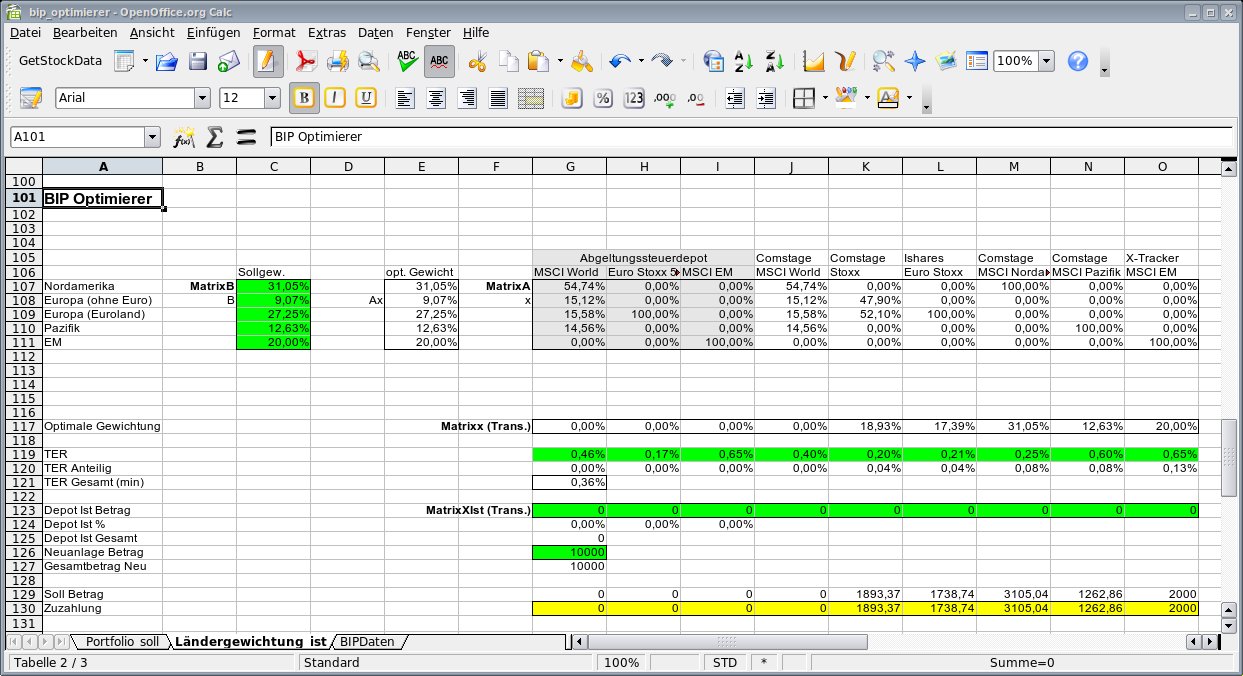
Task: Open Name Box cell reference dropdown
Action: pyautogui.click(x=152, y=137)
